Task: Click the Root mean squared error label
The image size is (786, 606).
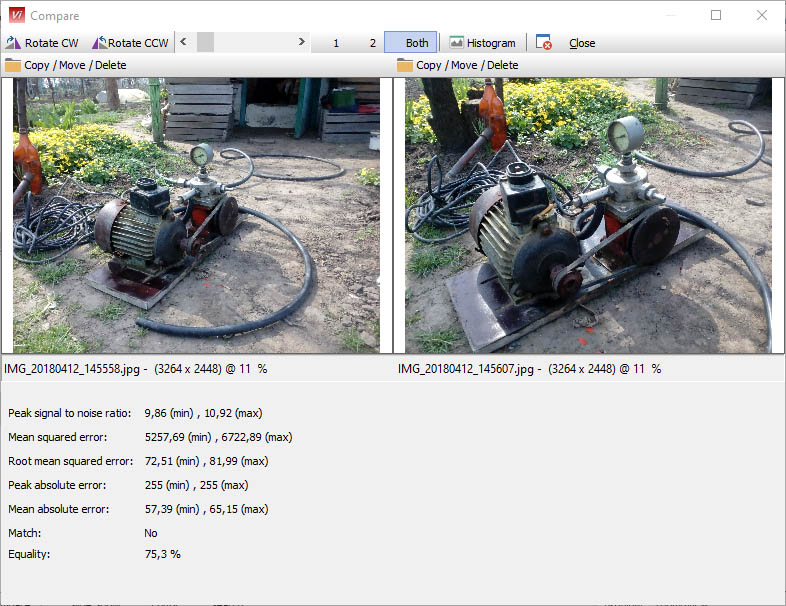Action: 71,461
